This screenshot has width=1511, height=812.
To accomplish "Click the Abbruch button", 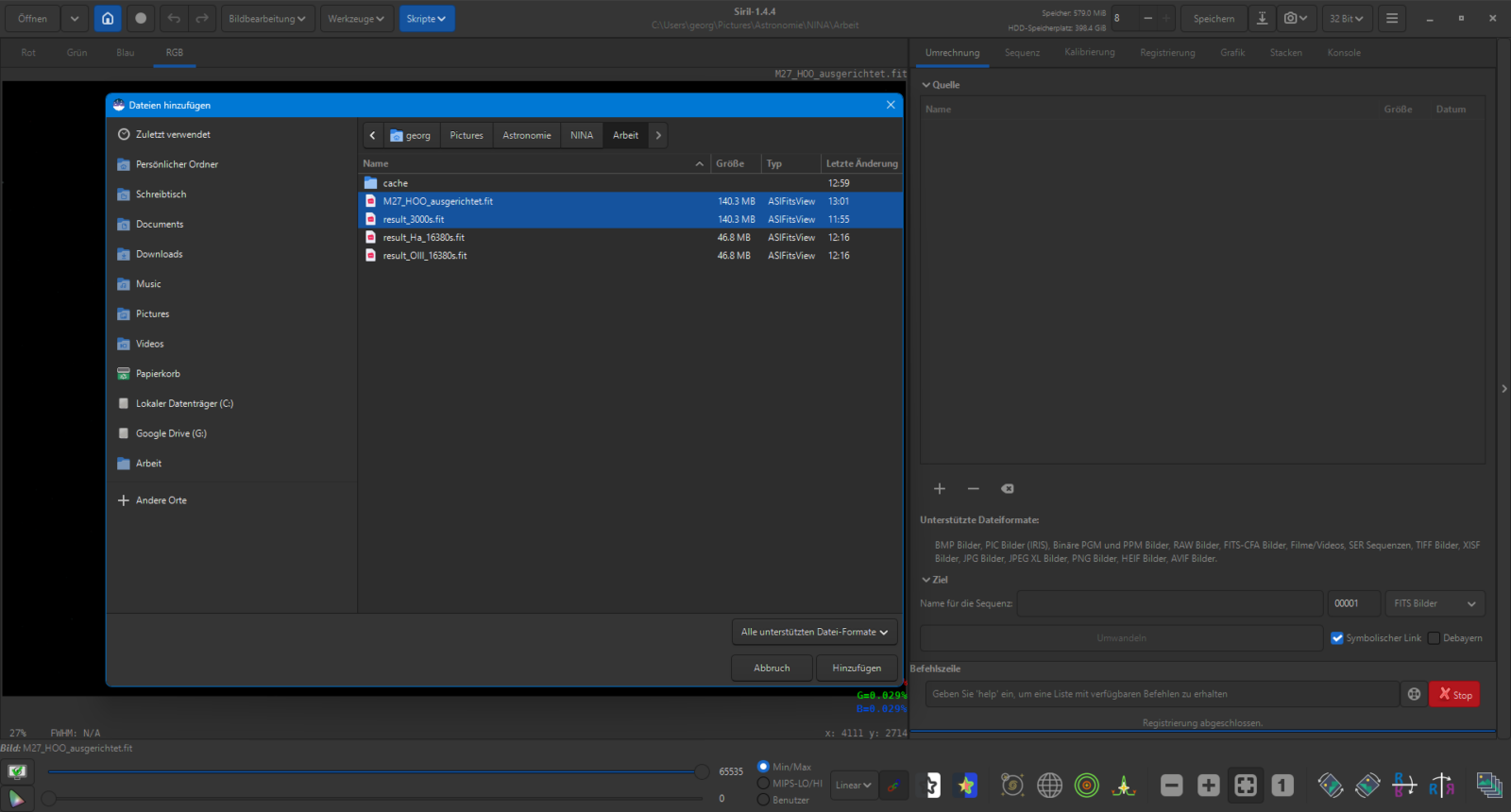I will click(x=772, y=668).
